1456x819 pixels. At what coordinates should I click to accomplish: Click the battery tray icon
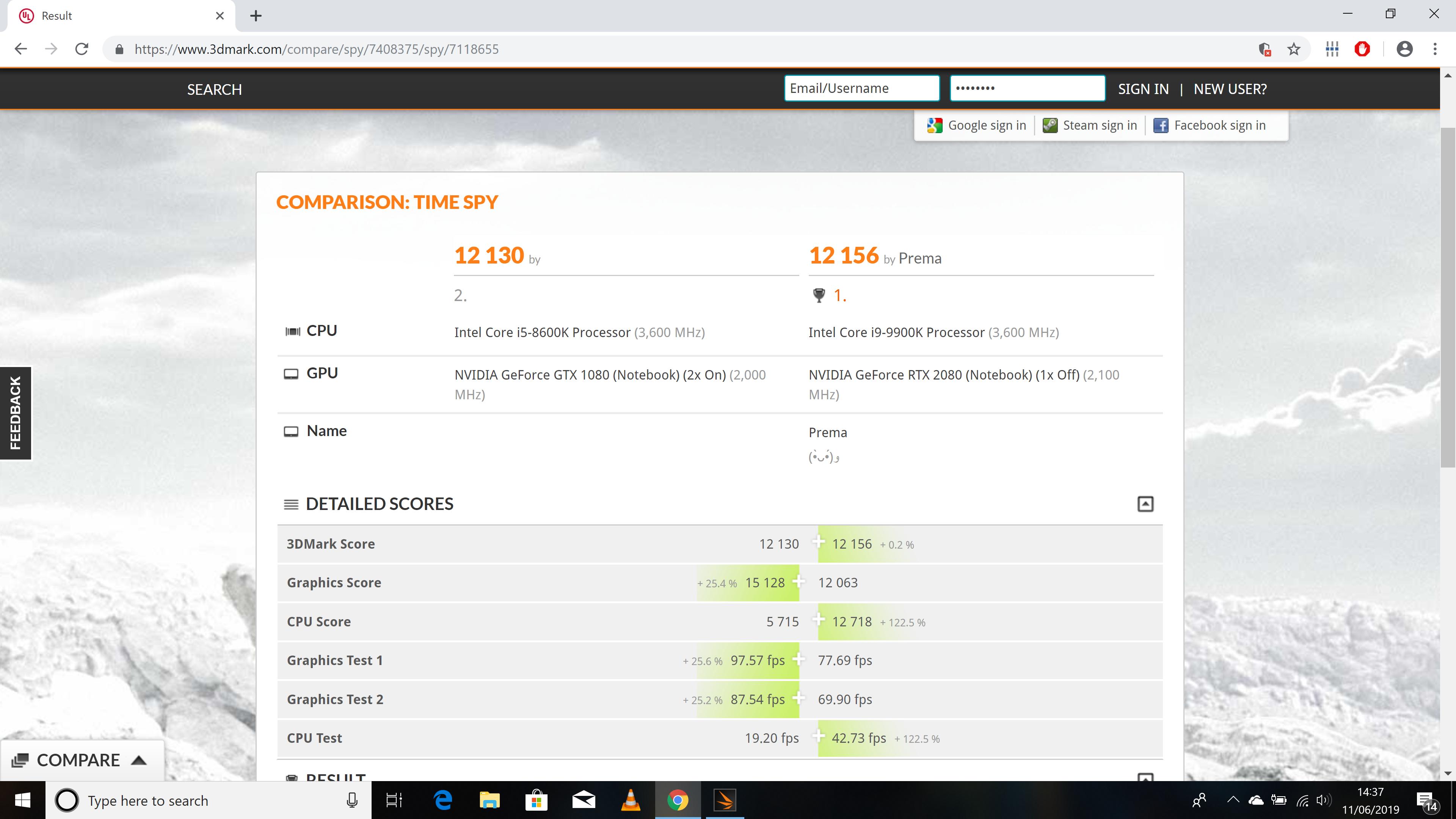coord(1279,800)
